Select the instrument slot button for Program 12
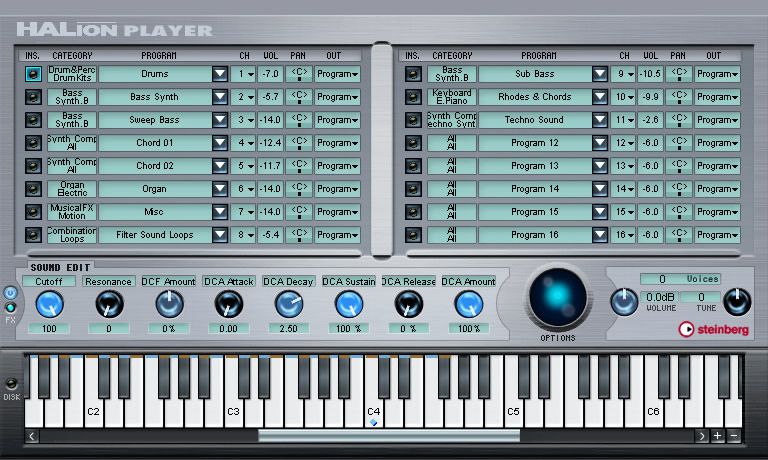Image resolution: width=768 pixels, height=460 pixels. (x=413, y=143)
